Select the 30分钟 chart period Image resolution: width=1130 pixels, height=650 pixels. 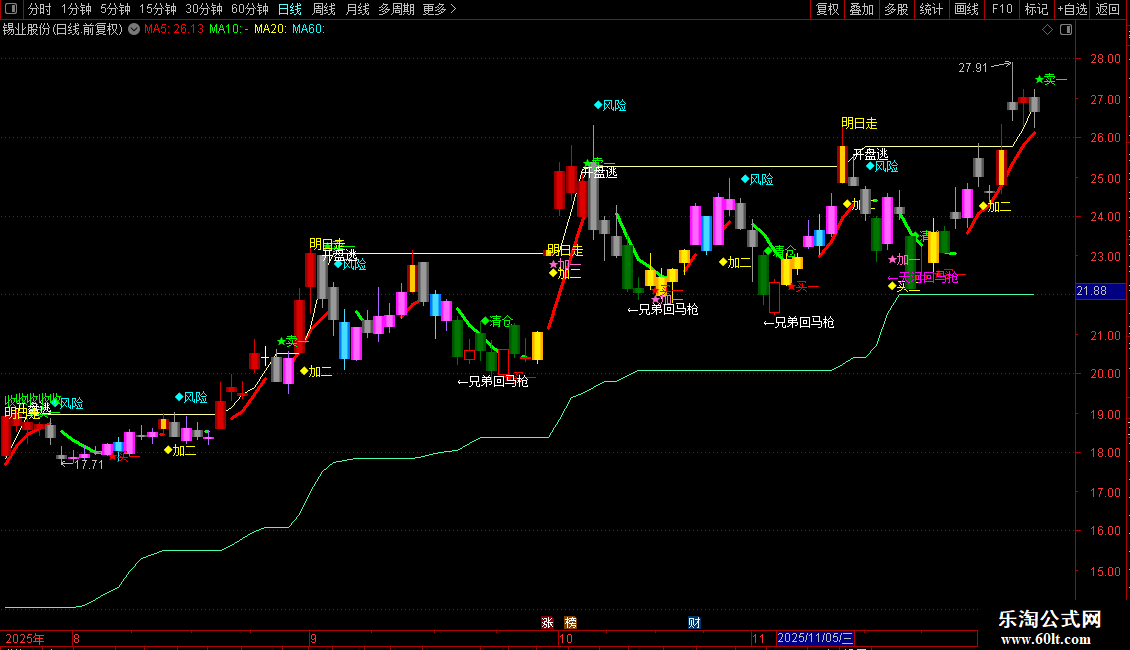[204, 9]
